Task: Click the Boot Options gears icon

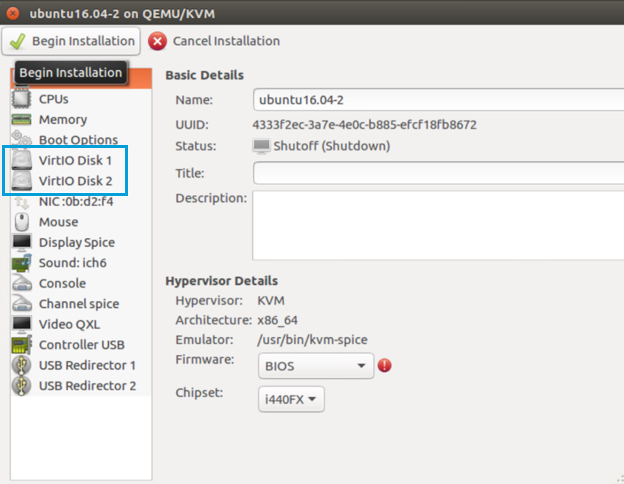Action: [x=21, y=139]
